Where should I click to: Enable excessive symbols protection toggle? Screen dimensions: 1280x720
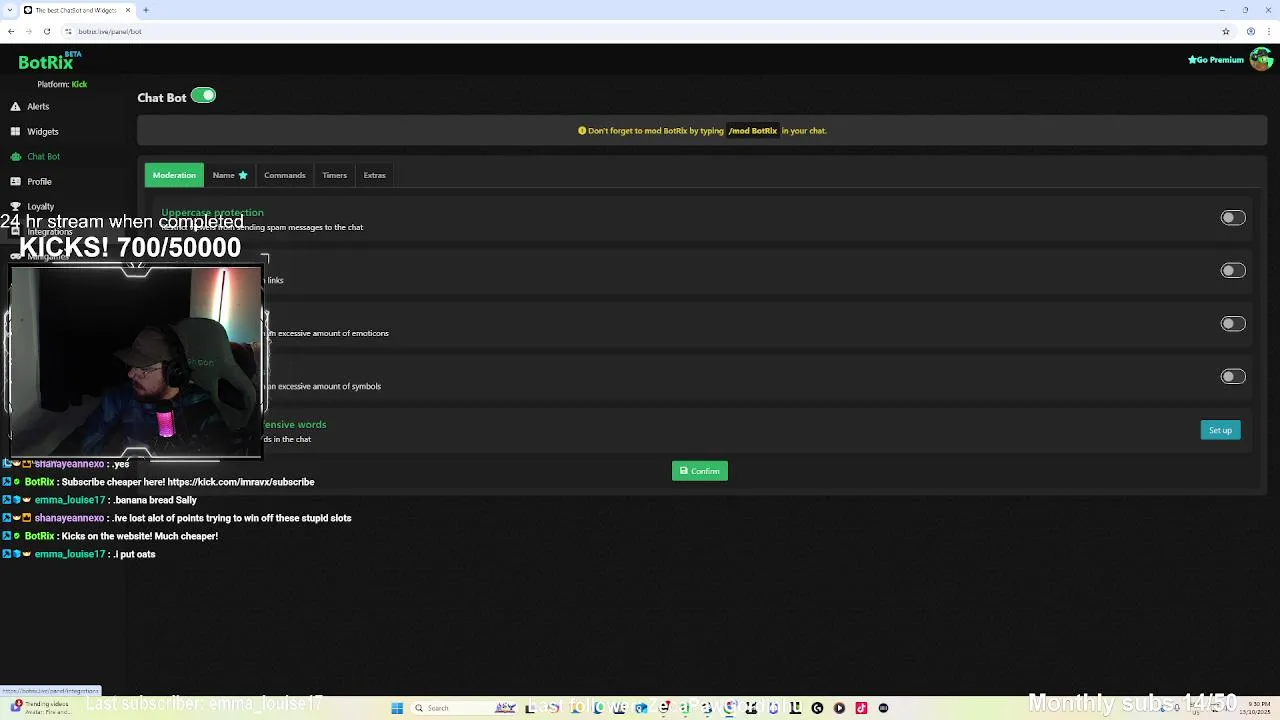1233,377
